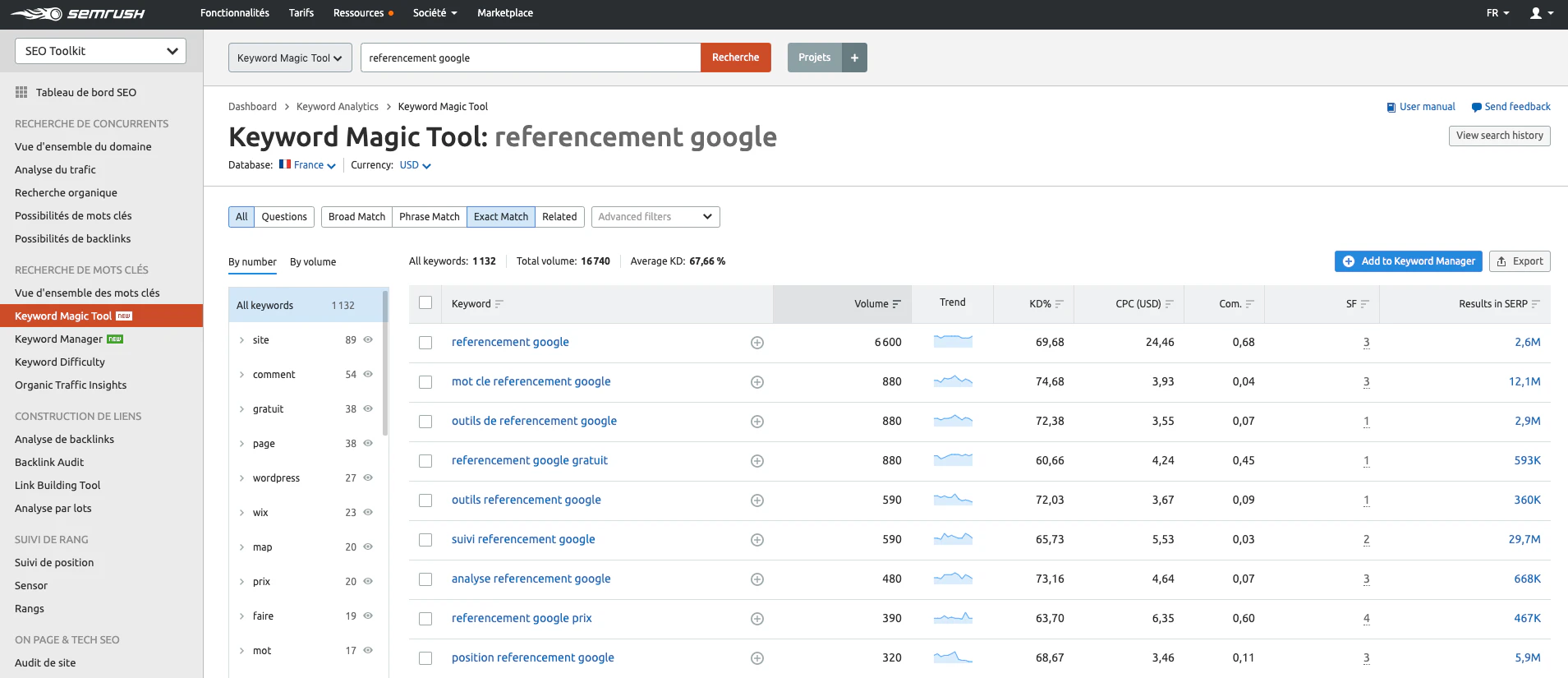Add 'referencement google' keyword via plus icon

click(757, 343)
